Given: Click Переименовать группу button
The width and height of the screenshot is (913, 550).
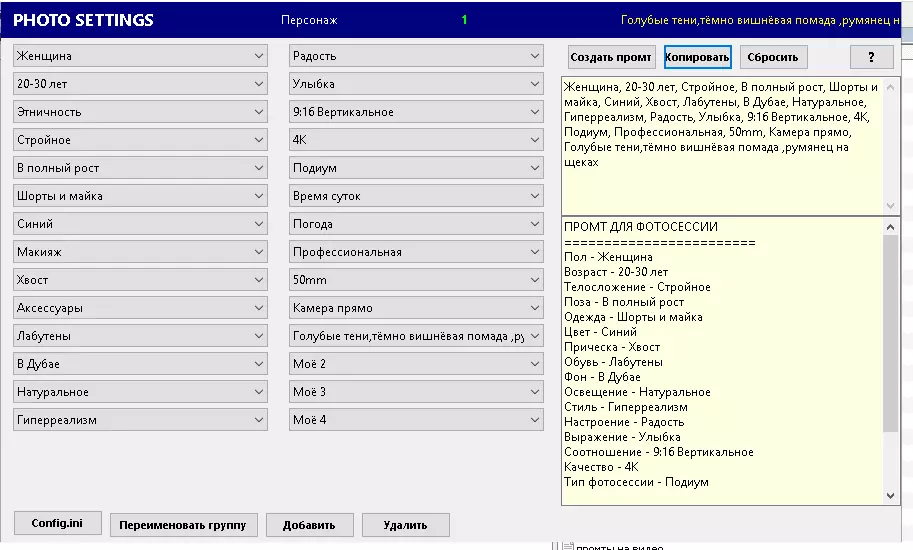Looking at the screenshot, I should tap(183, 525).
